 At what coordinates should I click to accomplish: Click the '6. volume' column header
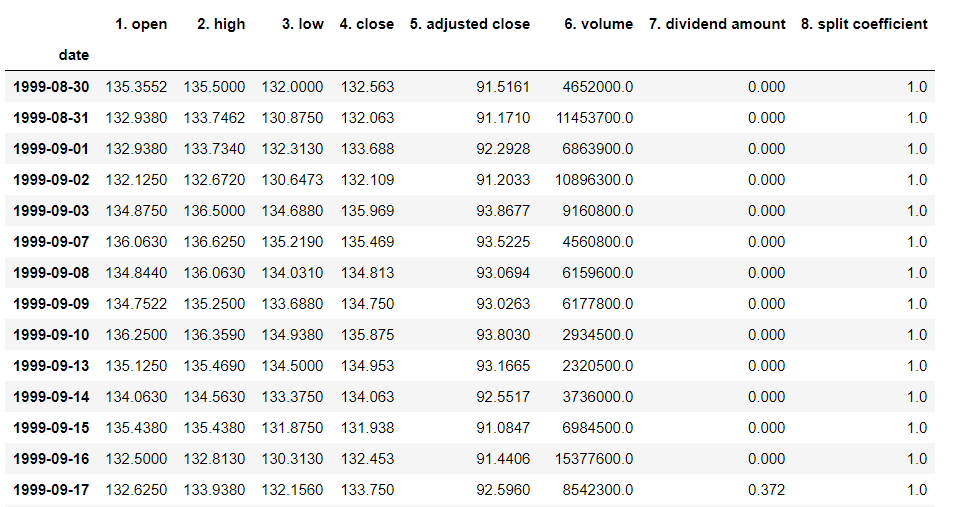pos(598,24)
